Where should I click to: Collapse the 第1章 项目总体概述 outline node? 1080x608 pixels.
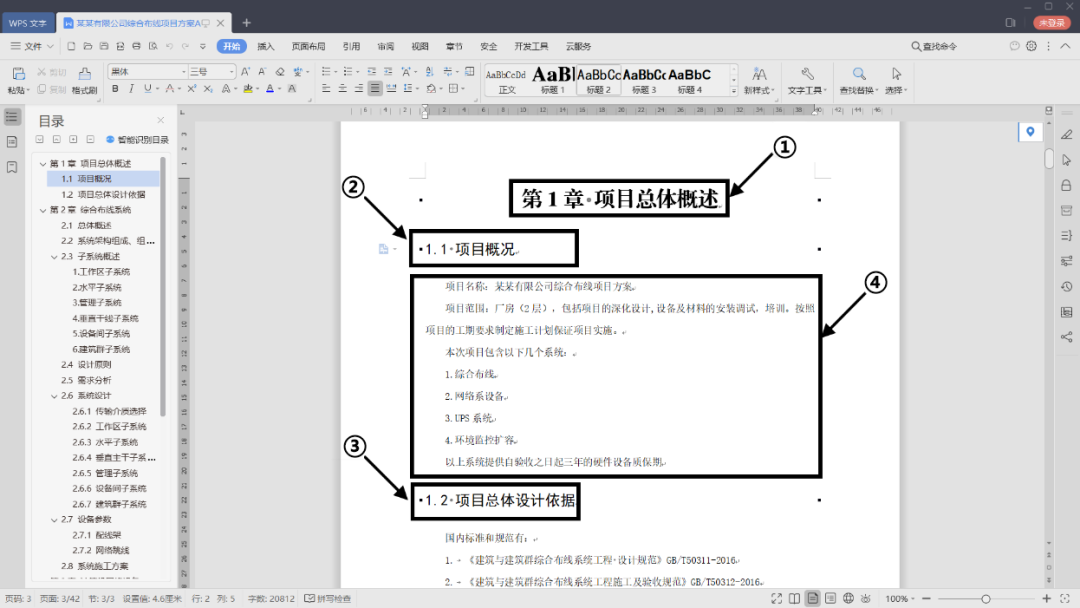click(x=43, y=164)
